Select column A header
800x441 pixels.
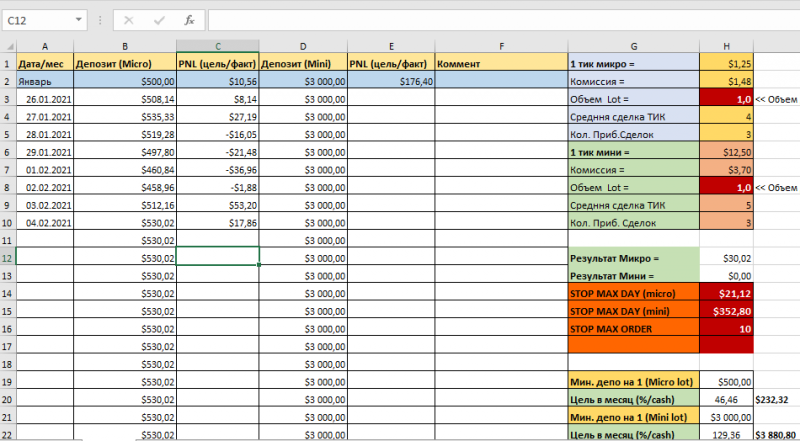45,46
